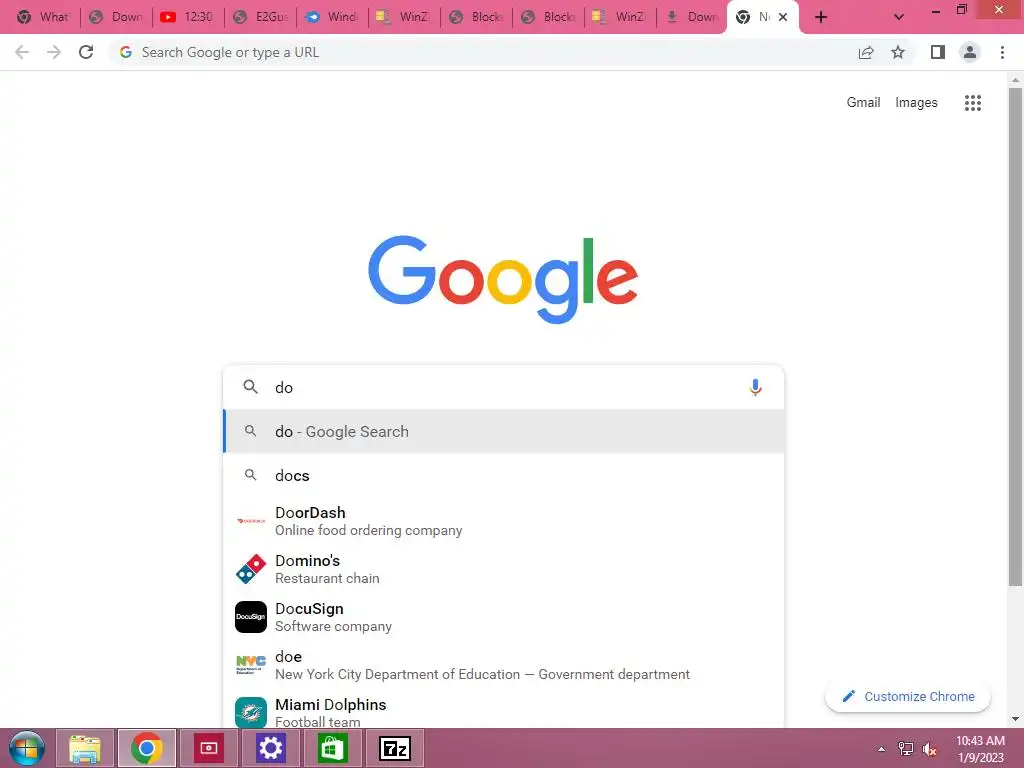Click the page vertical scrollbar thumb

pyautogui.click(x=1015, y=336)
